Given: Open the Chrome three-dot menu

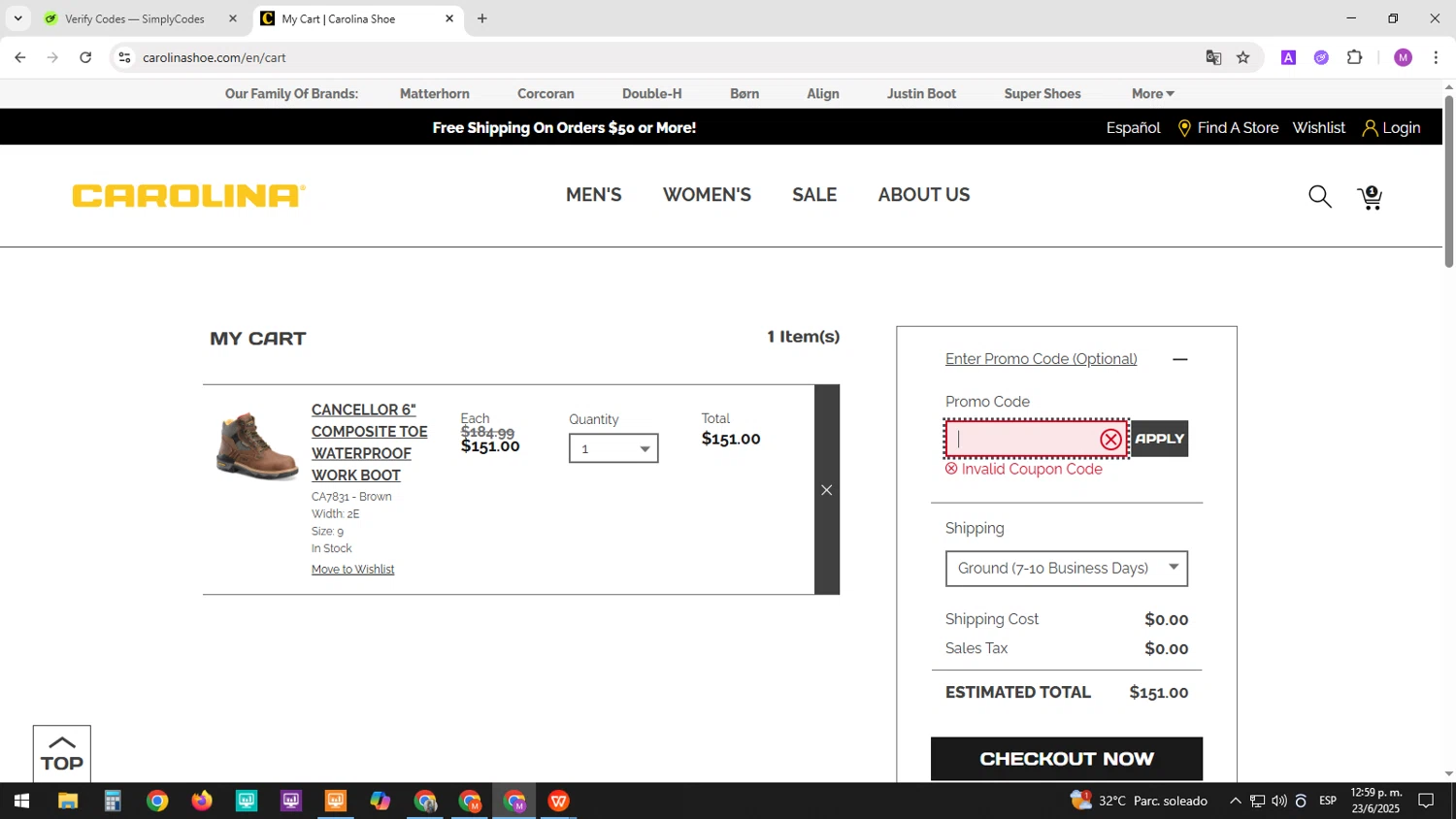Looking at the screenshot, I should tap(1436, 57).
